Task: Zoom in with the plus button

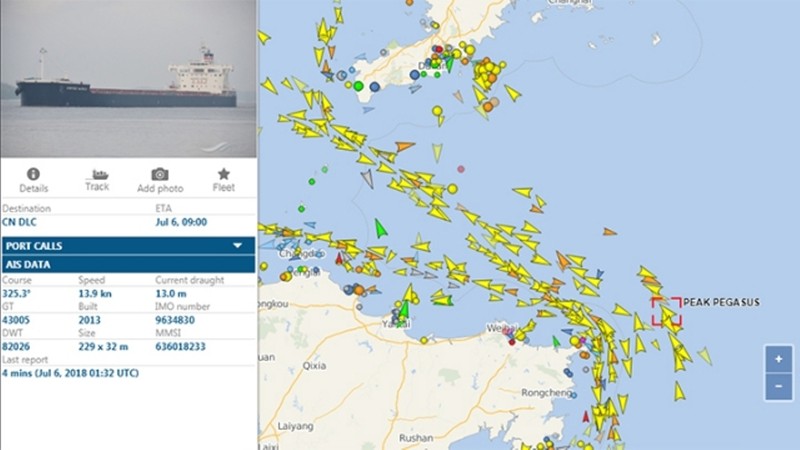Action: (779, 359)
